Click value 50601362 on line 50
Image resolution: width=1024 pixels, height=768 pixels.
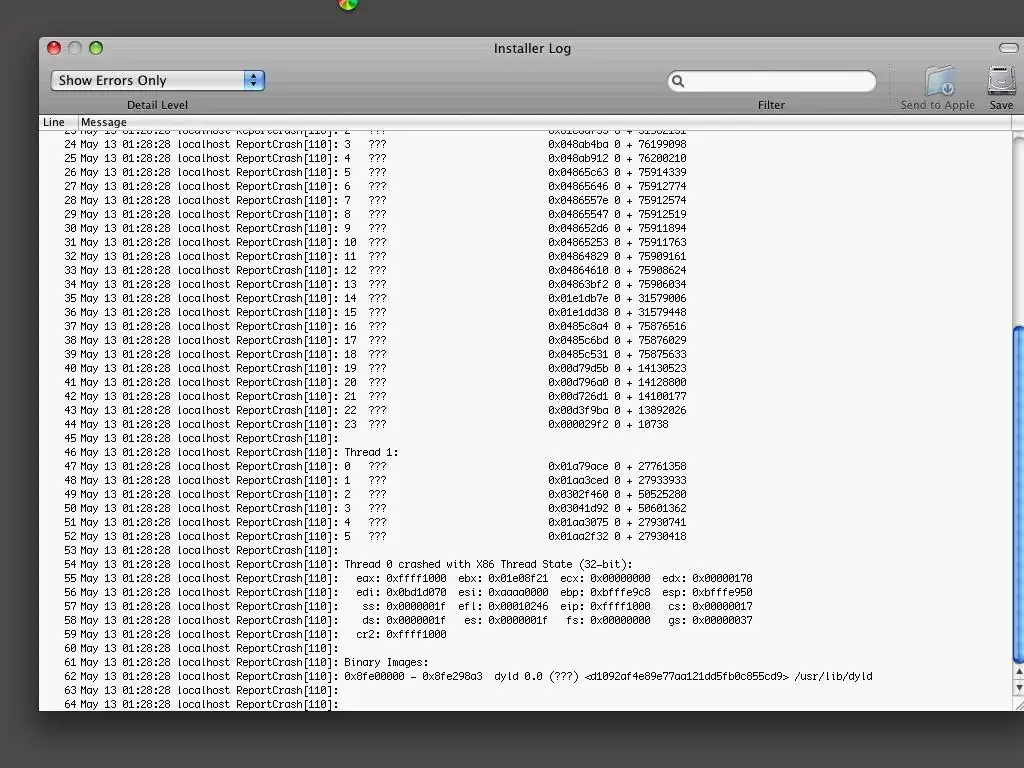(662, 509)
